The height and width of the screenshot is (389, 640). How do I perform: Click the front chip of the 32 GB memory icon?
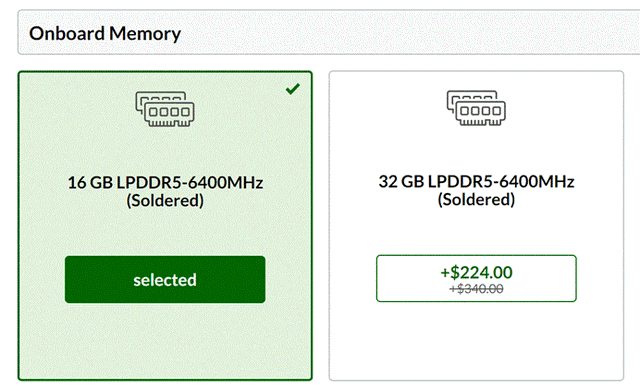(480, 113)
